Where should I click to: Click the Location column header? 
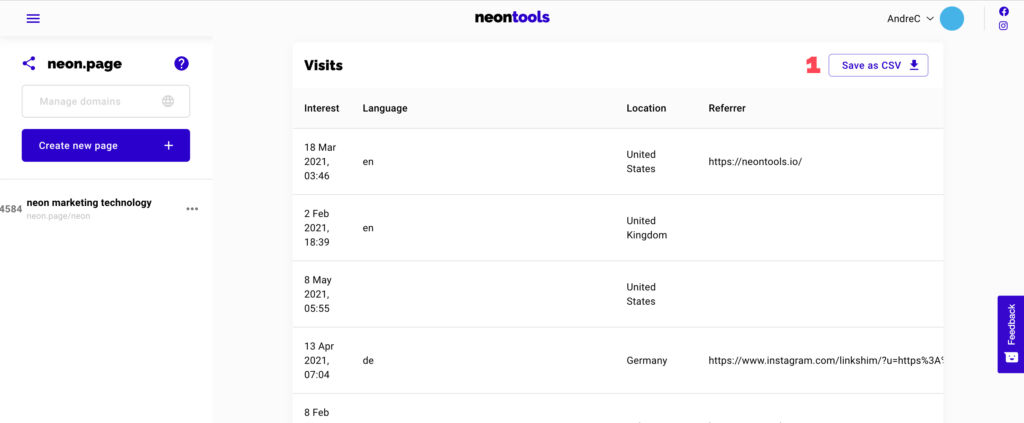[646, 108]
